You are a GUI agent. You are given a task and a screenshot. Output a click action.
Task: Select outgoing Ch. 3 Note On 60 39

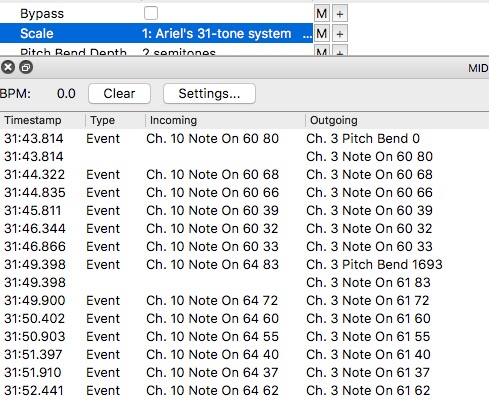(x=369, y=211)
